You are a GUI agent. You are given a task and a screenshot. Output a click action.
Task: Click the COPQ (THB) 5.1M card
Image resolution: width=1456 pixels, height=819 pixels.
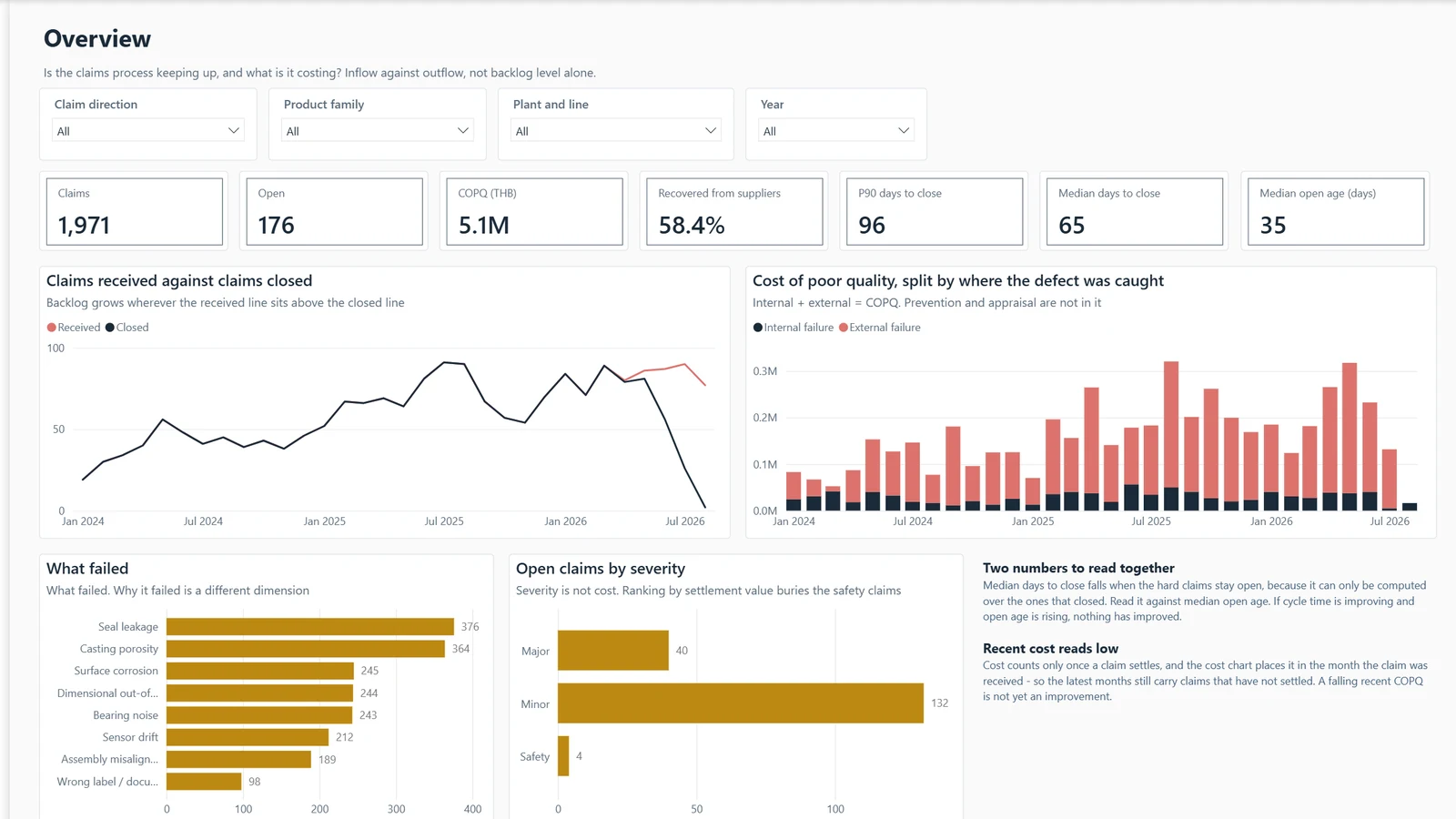pos(534,211)
